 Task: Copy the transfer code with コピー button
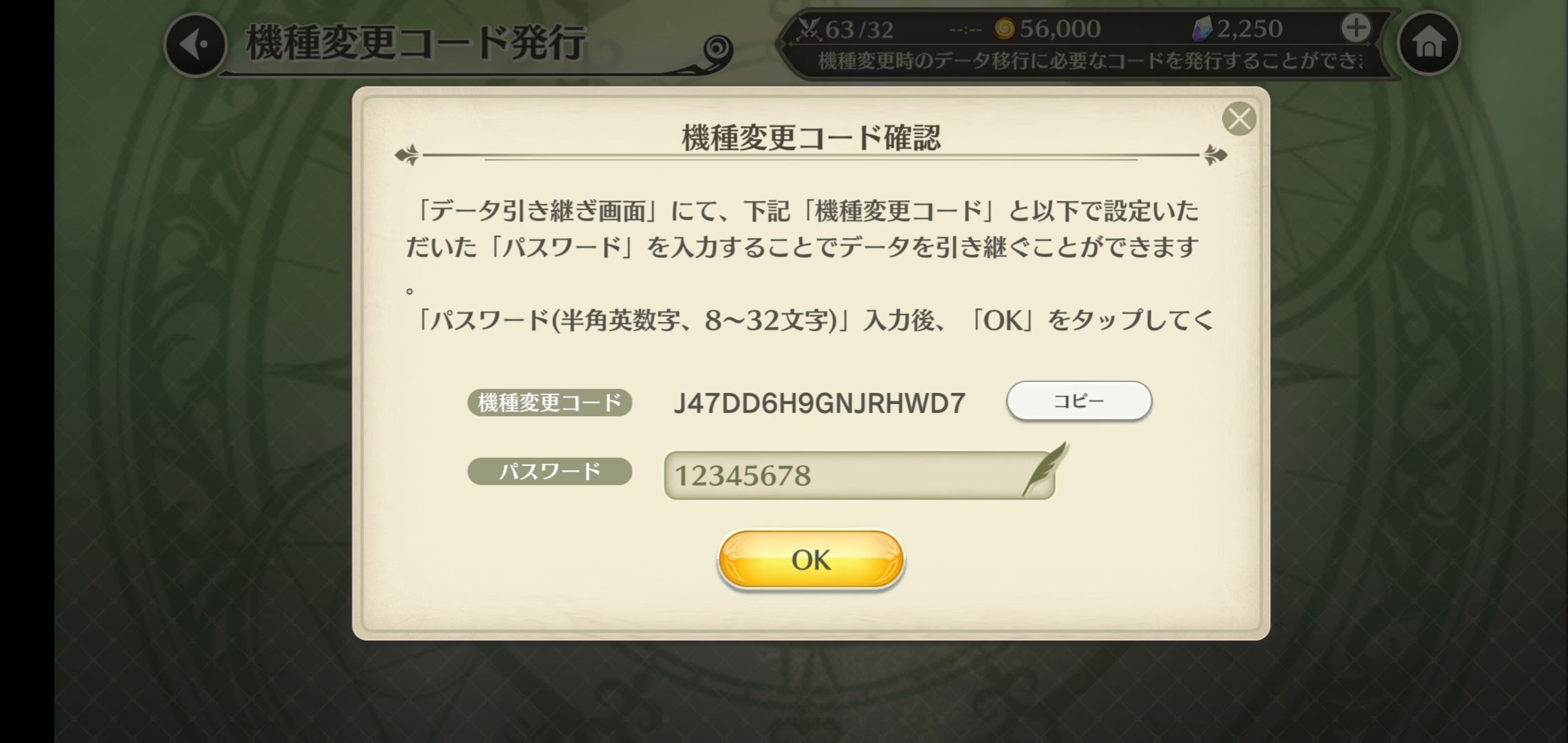click(x=1079, y=401)
